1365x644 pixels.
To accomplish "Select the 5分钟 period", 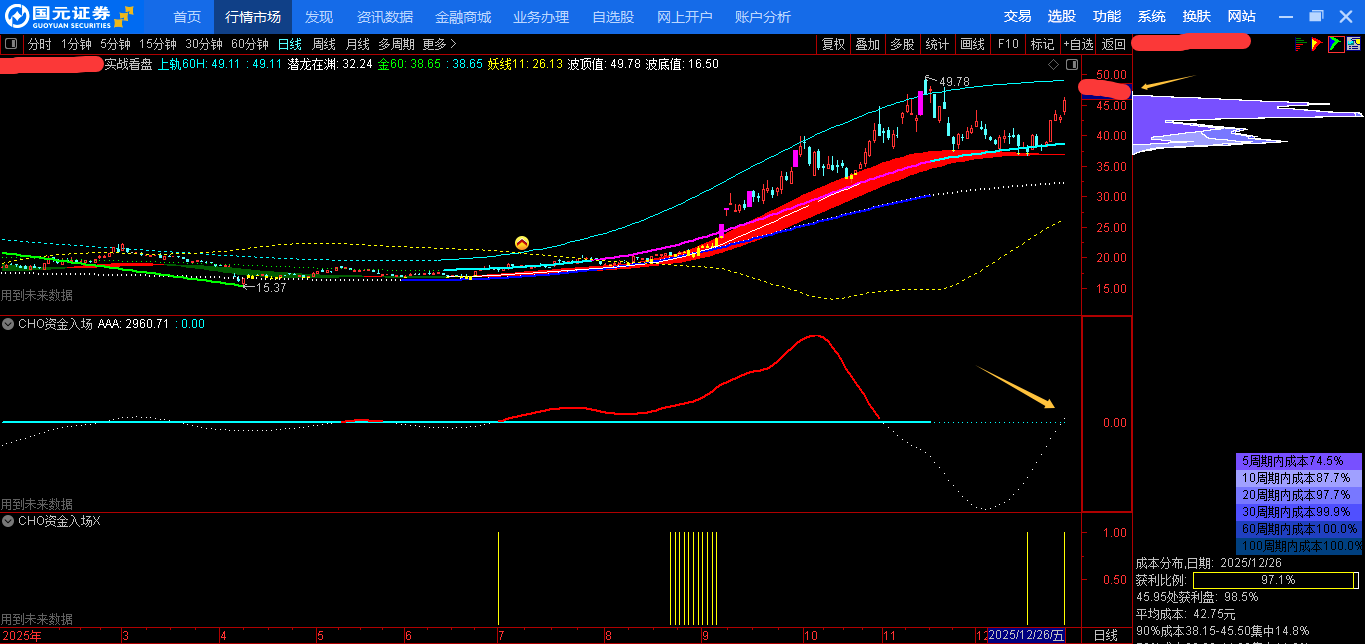I will [x=115, y=44].
